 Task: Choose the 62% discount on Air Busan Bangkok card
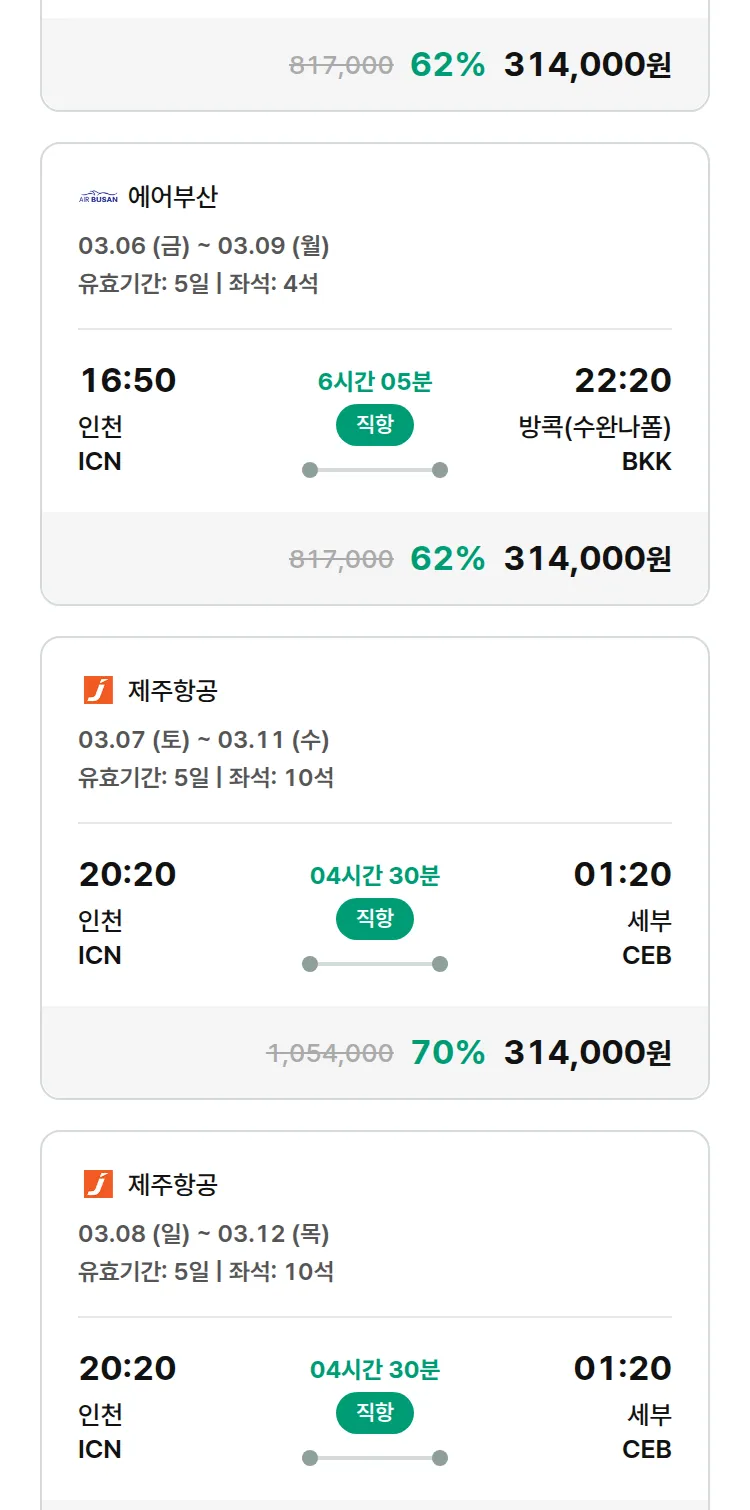[447, 558]
